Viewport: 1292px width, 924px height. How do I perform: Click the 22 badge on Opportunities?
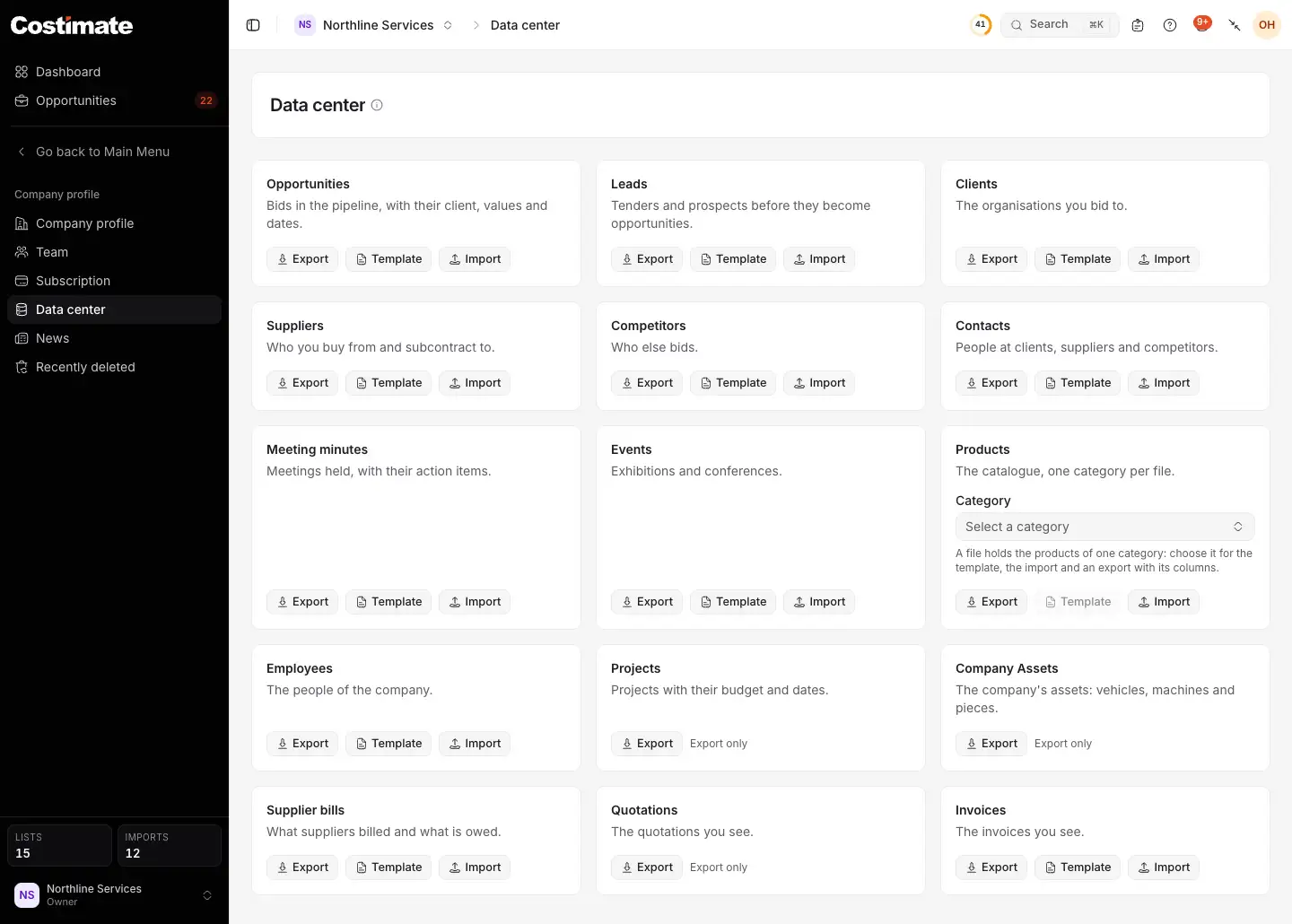pyautogui.click(x=206, y=100)
